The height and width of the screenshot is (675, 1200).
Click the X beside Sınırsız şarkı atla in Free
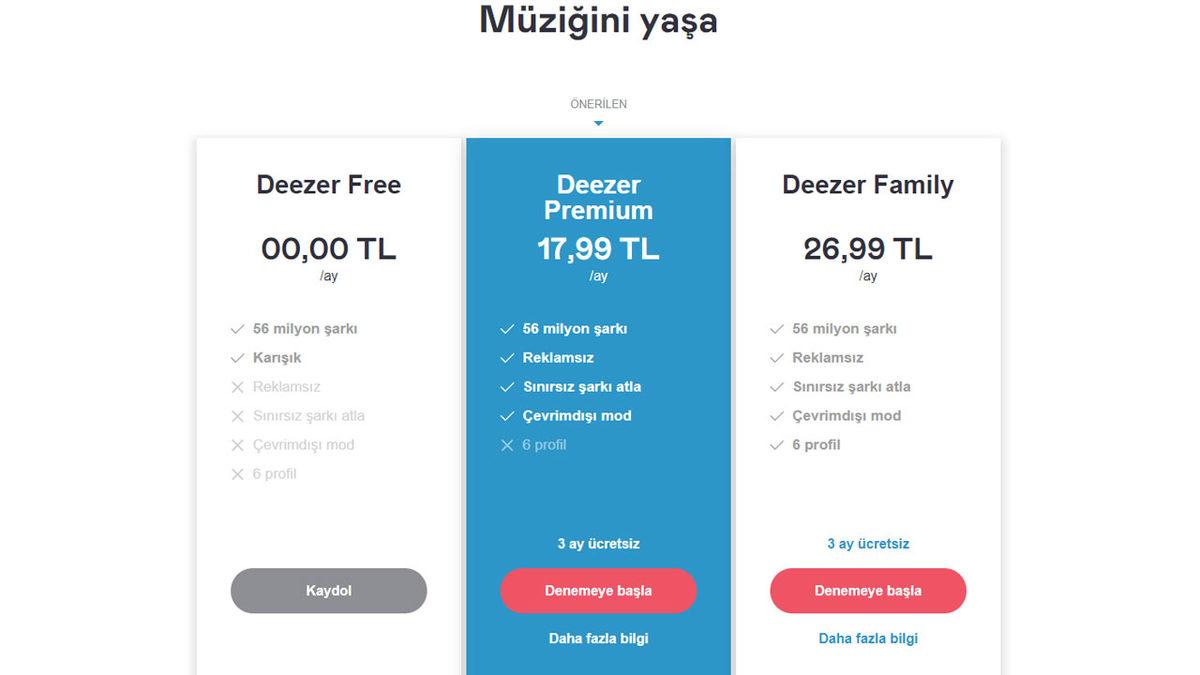[x=238, y=416]
